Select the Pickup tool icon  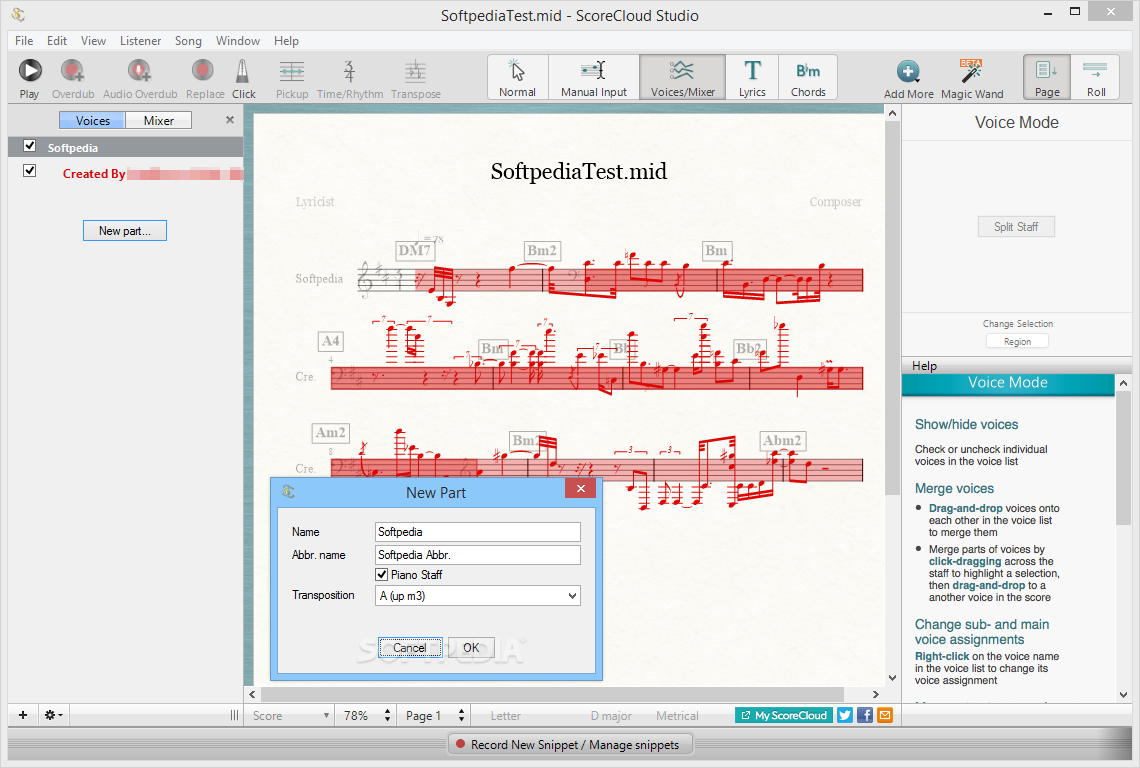click(x=292, y=71)
